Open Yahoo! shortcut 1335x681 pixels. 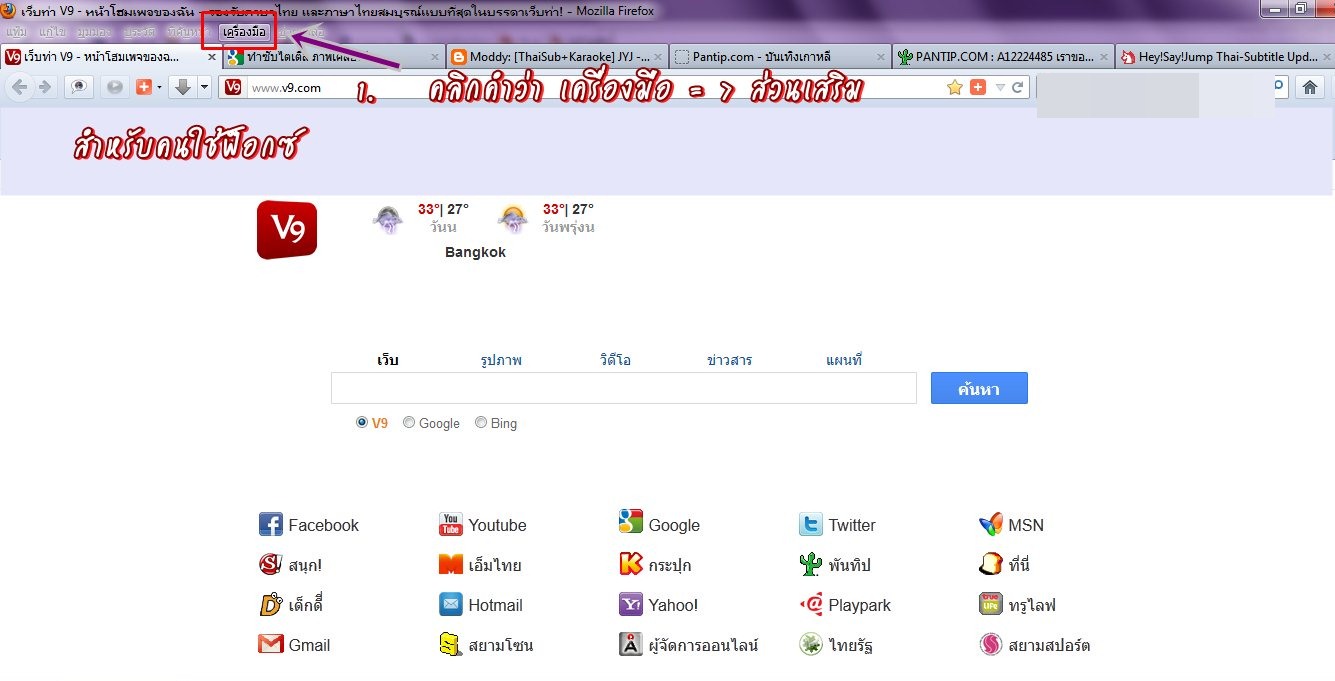[x=658, y=605]
